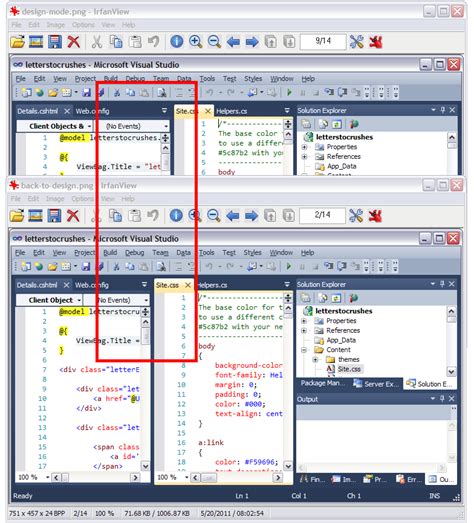Click 751 x 457 x 24 BPP status text
This screenshot has height=523, width=474.
pos(37,513)
